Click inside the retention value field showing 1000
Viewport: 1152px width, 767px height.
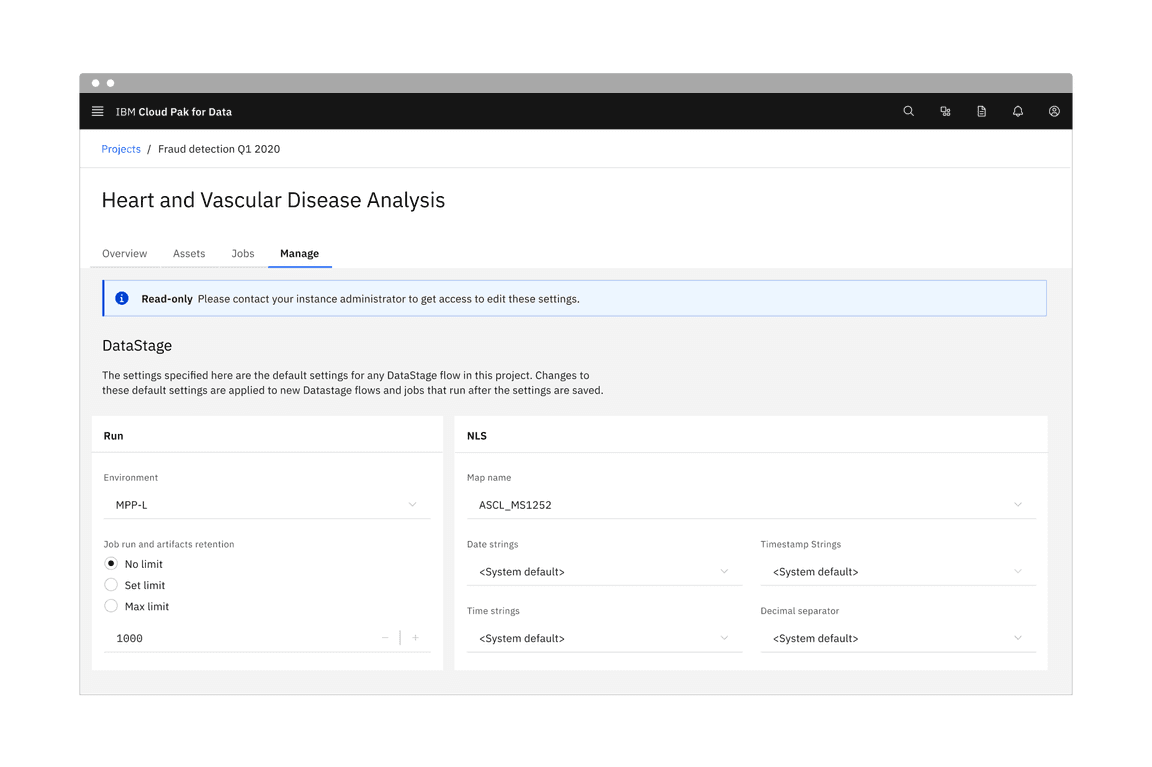(200, 637)
